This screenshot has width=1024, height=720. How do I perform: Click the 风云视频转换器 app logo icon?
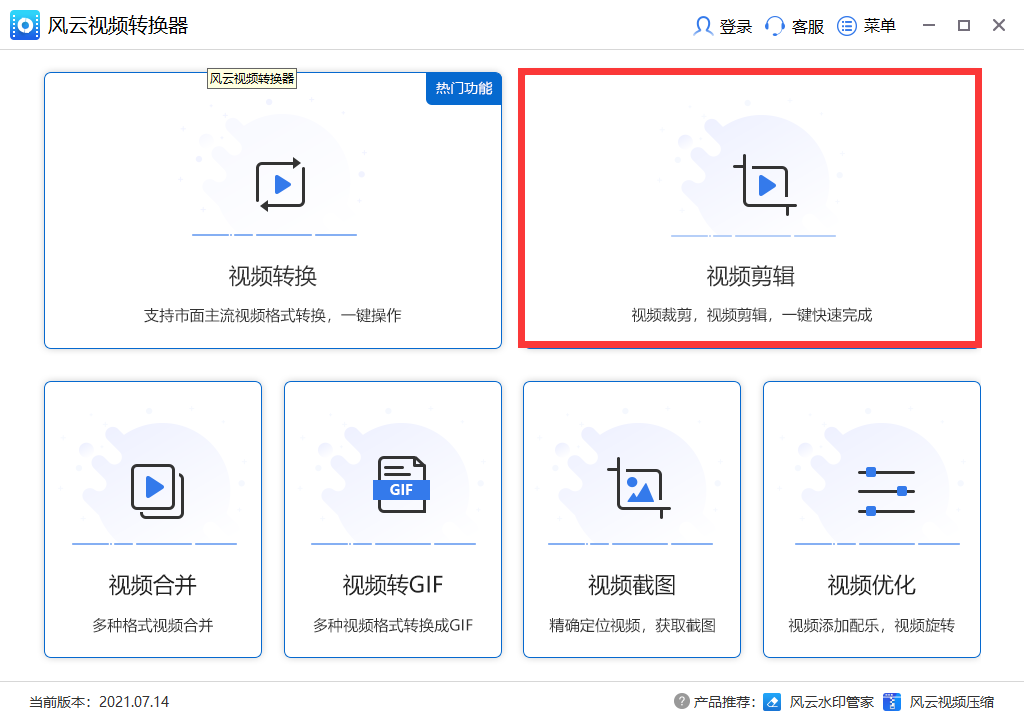[x=25, y=25]
